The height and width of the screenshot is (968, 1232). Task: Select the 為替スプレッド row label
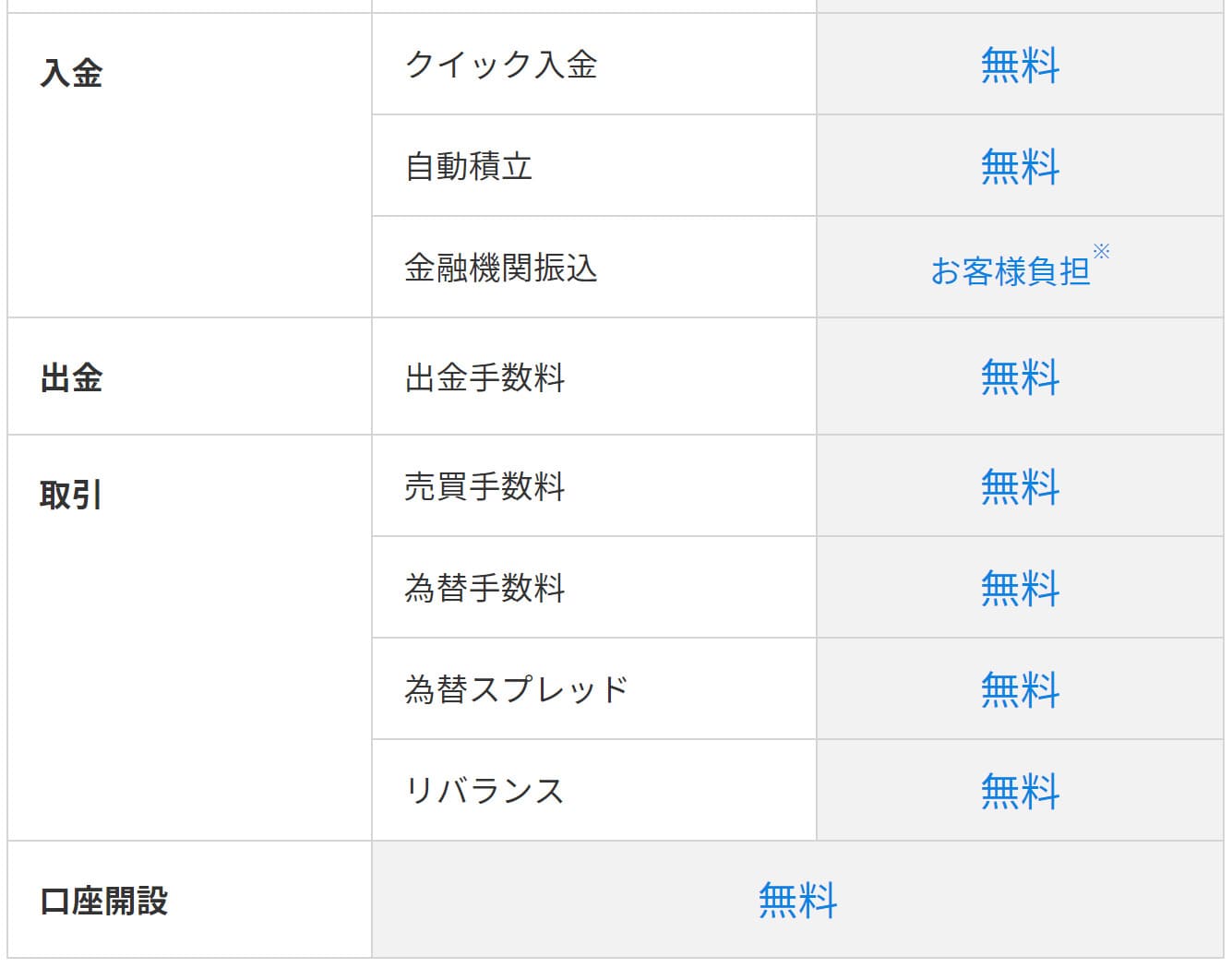pyautogui.click(x=517, y=688)
